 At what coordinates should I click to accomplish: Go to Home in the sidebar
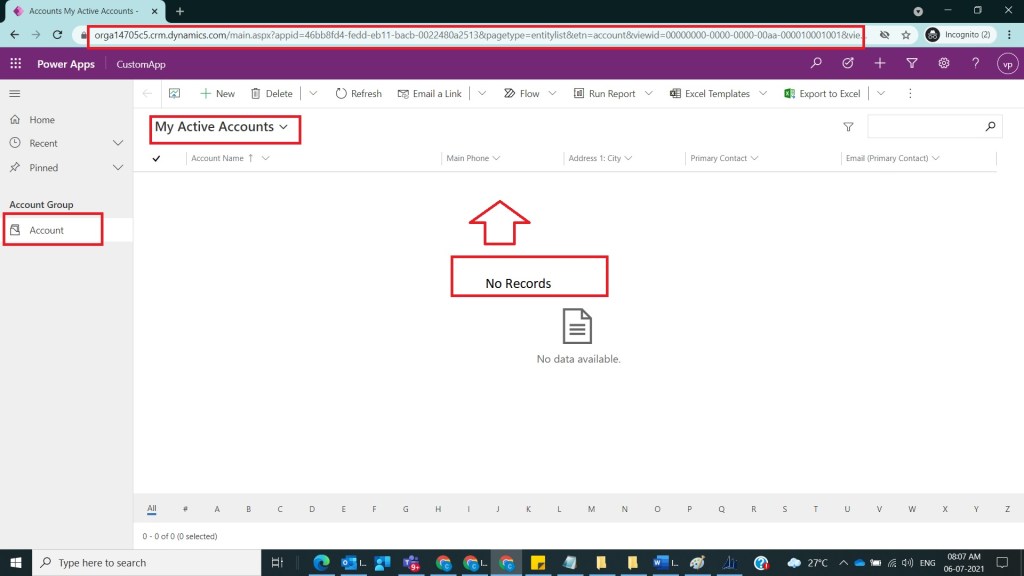pos(42,119)
